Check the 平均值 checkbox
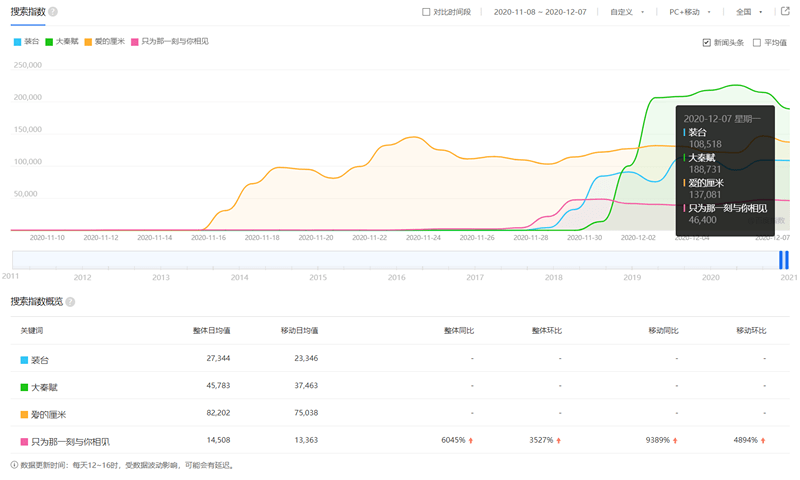 coord(757,43)
